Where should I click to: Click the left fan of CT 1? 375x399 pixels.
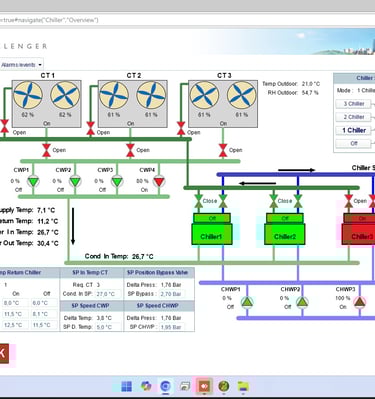28,96
